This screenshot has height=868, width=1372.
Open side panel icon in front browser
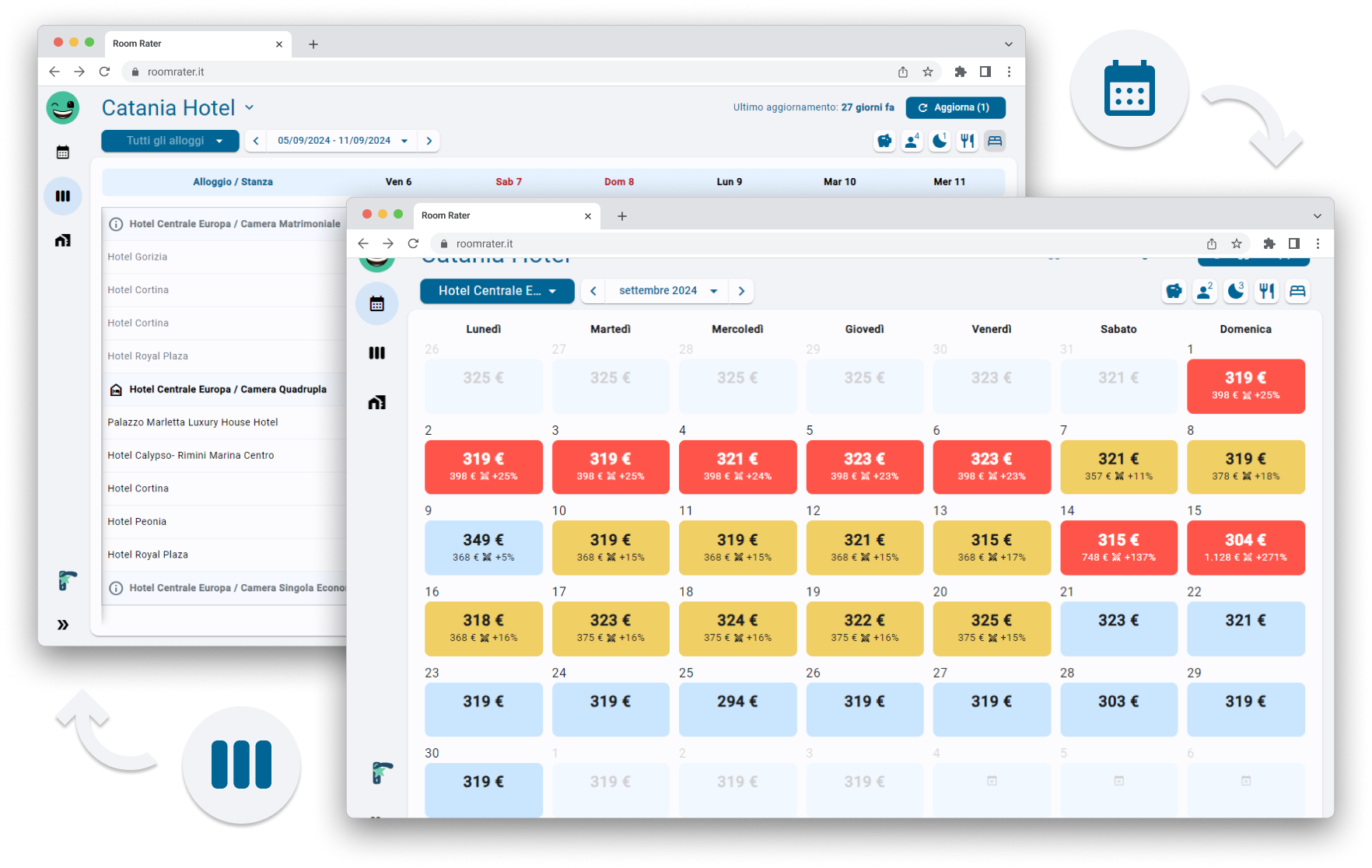(x=1294, y=243)
